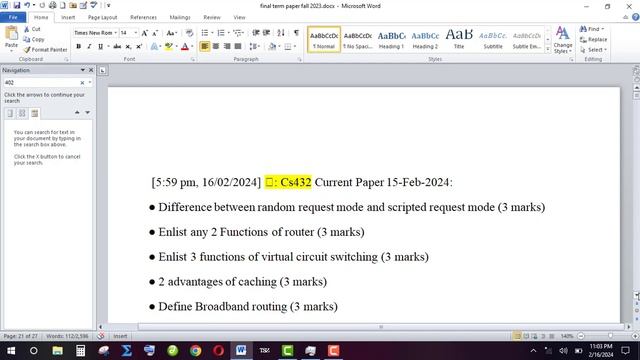
Task: Adjust the zoom slider in status bar
Action: click(x=610, y=336)
